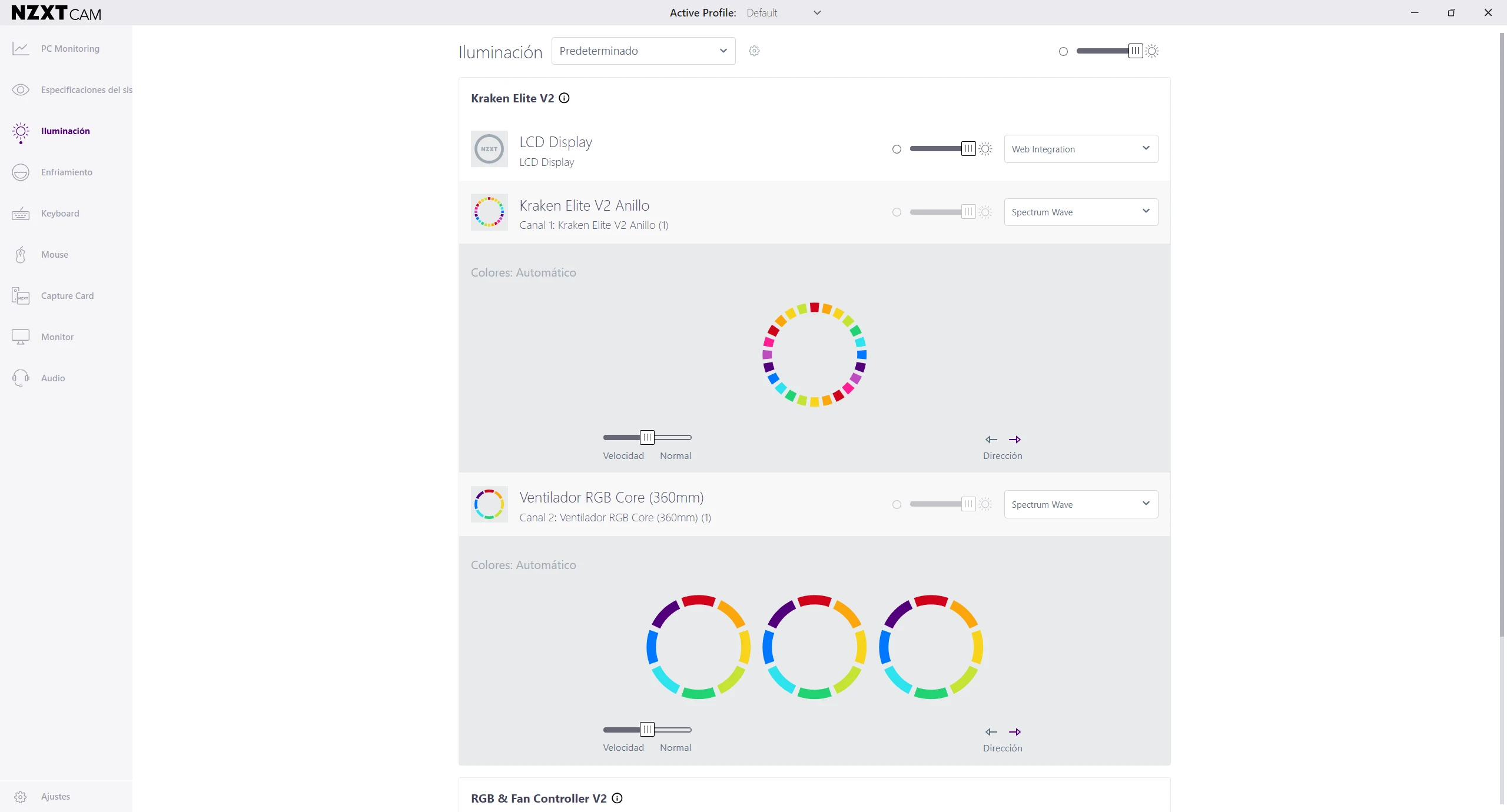Click the middle fan color ring preview
Viewport: 1507px width, 812px height.
click(815, 647)
